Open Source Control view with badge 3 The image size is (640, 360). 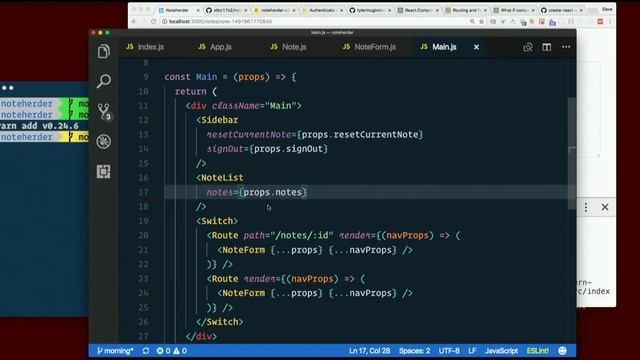click(x=104, y=111)
